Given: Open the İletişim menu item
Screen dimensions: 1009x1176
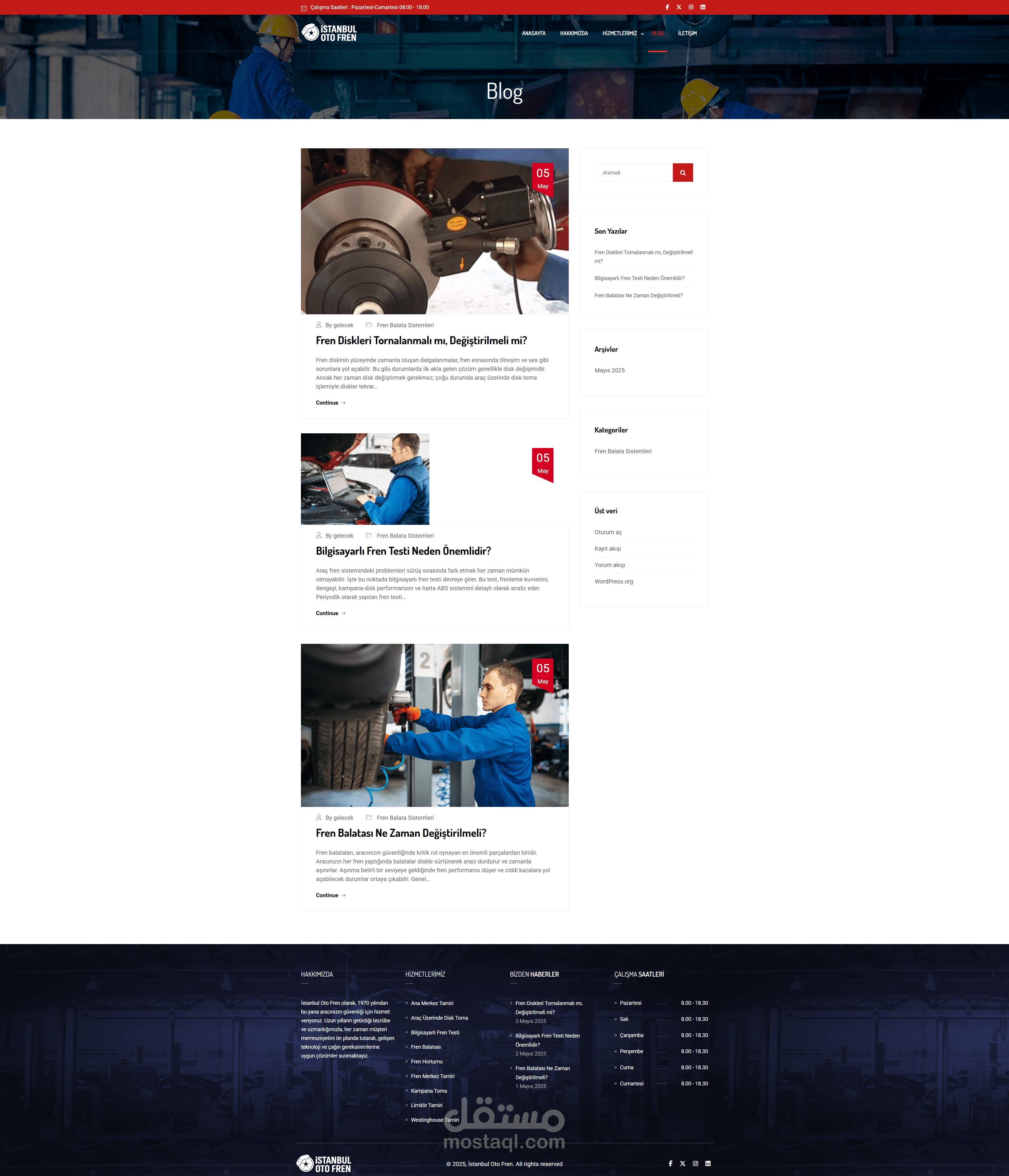Looking at the screenshot, I should click(x=687, y=33).
